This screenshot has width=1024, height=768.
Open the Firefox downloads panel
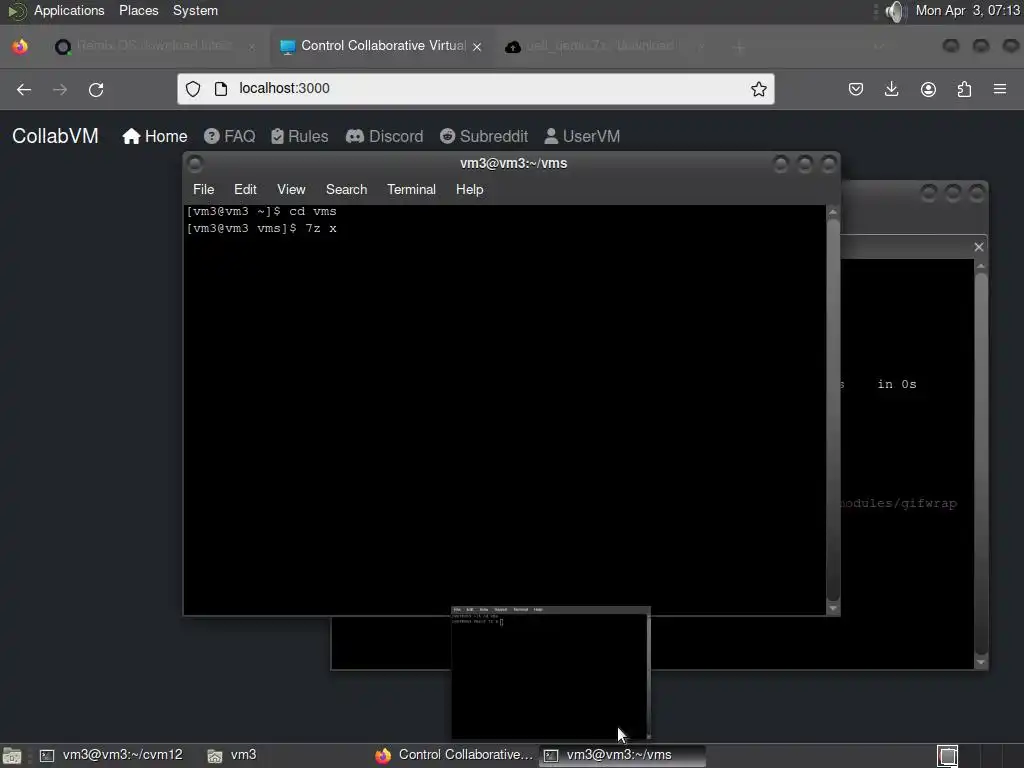pos(891,89)
